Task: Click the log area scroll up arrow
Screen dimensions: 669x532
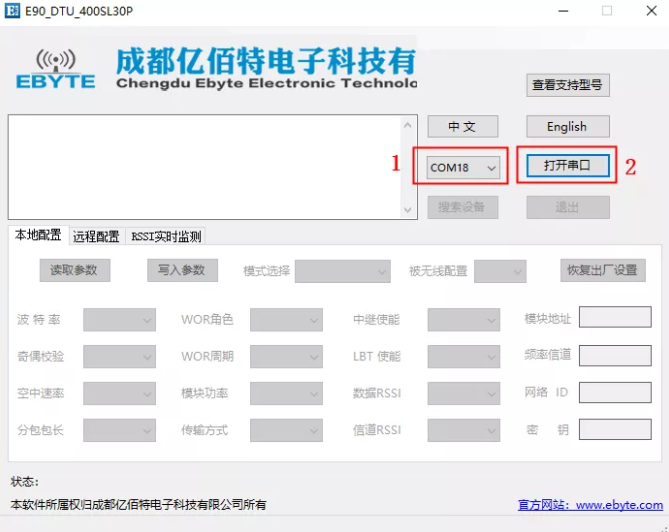Action: pyautogui.click(x=407, y=125)
